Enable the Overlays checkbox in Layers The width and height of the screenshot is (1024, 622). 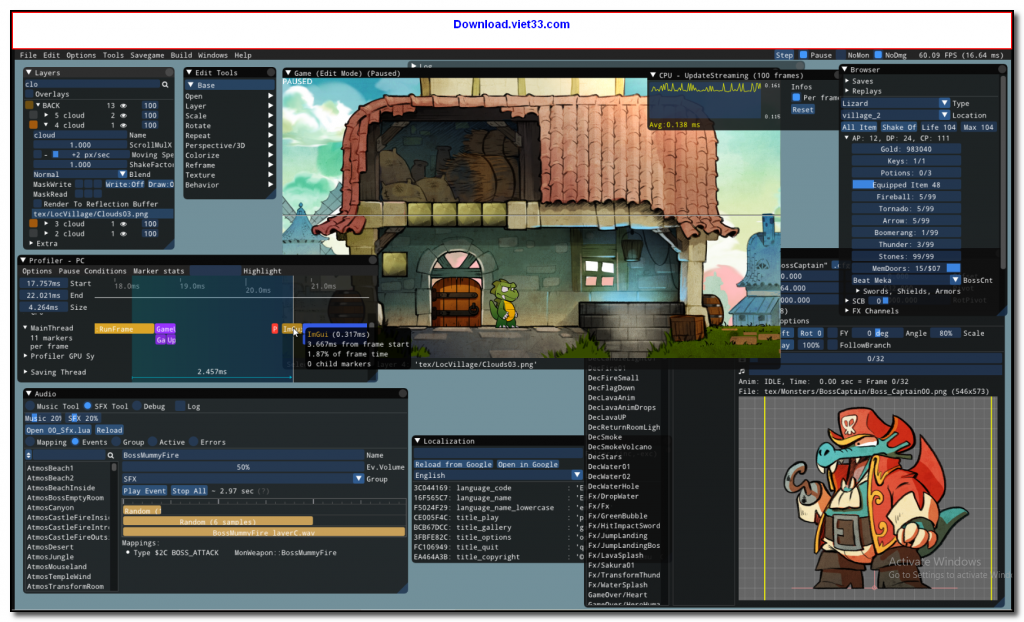[29, 94]
